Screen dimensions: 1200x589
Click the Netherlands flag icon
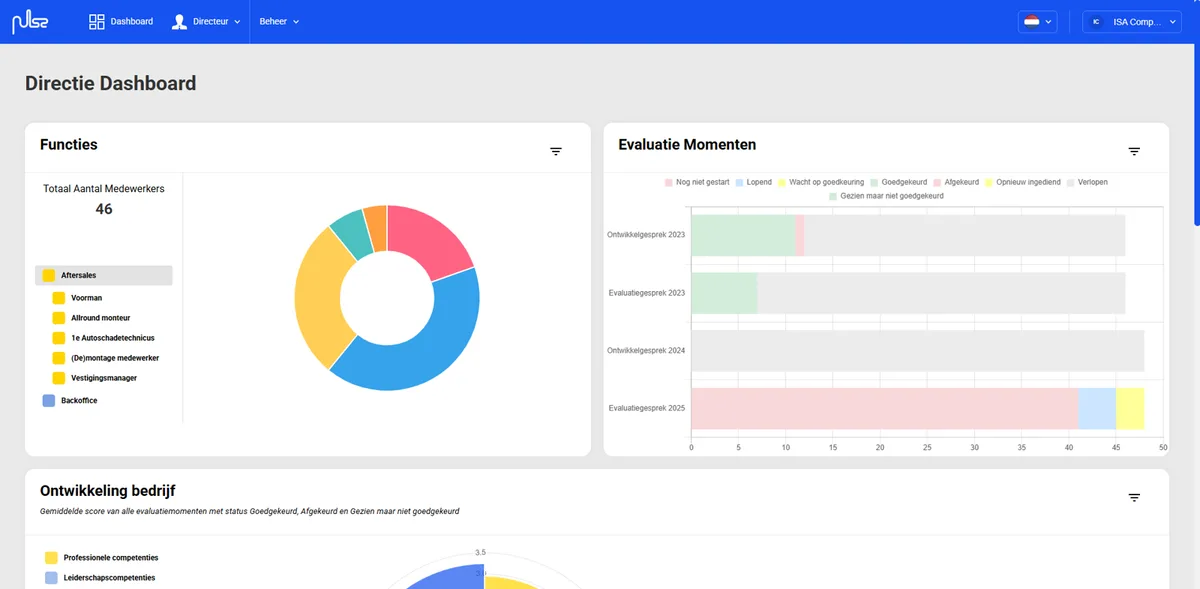pyautogui.click(x=1032, y=22)
